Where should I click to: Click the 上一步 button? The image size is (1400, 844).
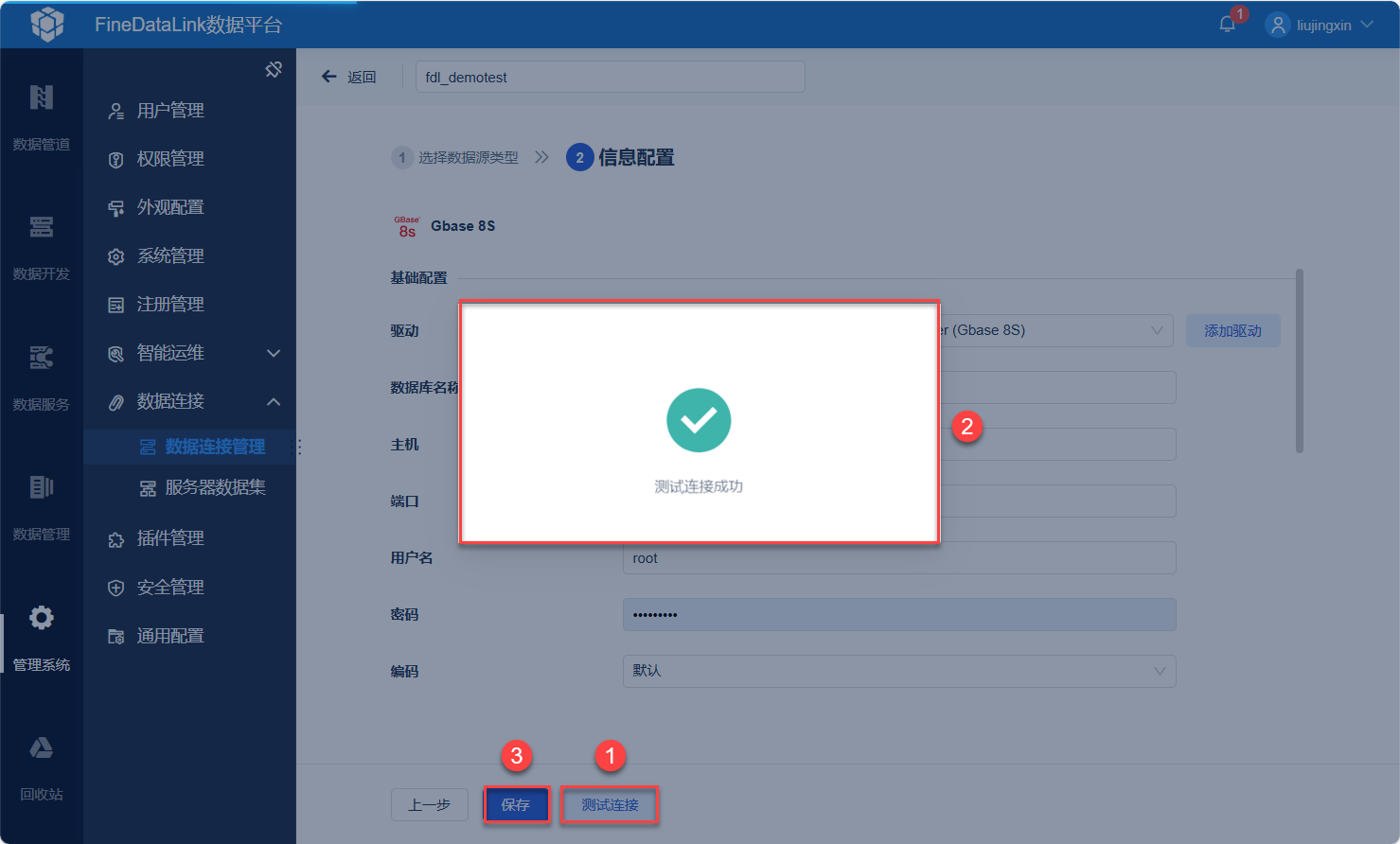point(429,805)
